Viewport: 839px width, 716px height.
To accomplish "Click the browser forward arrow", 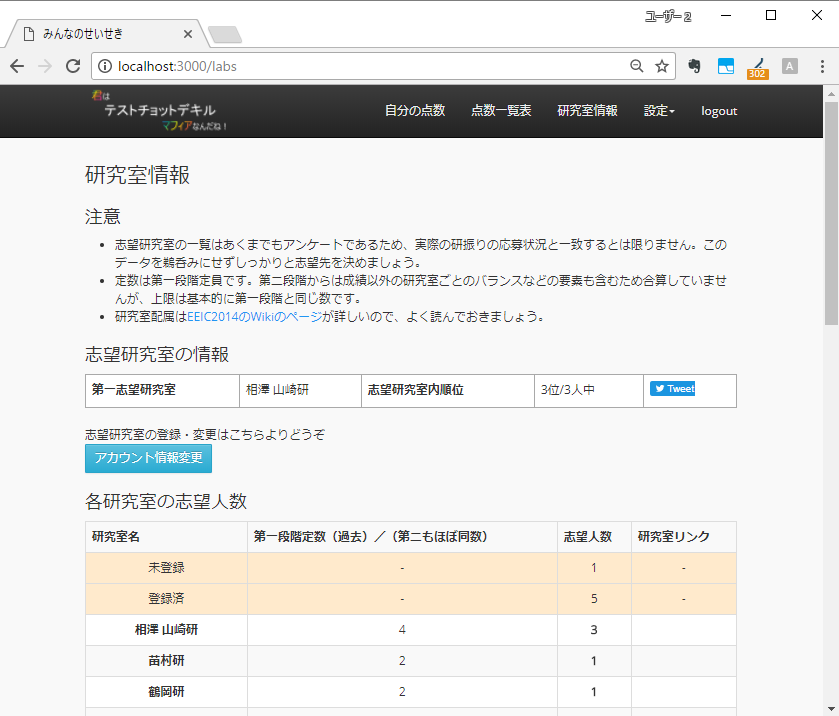I will 45,66.
